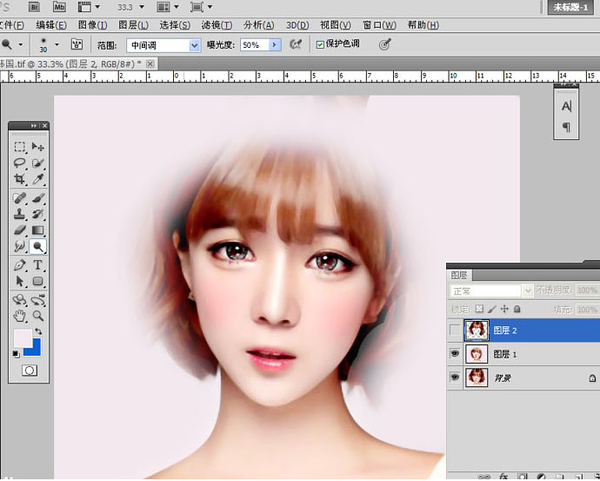Toggle the 保护色调 checkbox
The width and height of the screenshot is (600, 481).
[x=320, y=45]
